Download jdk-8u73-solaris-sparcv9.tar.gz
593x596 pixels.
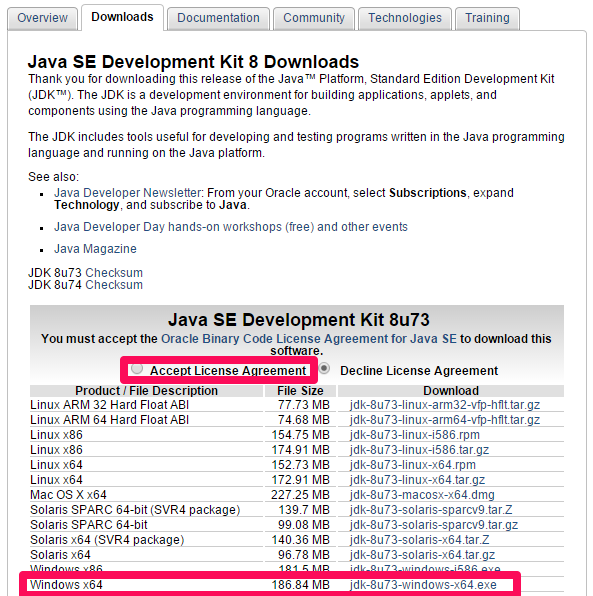pos(434,525)
